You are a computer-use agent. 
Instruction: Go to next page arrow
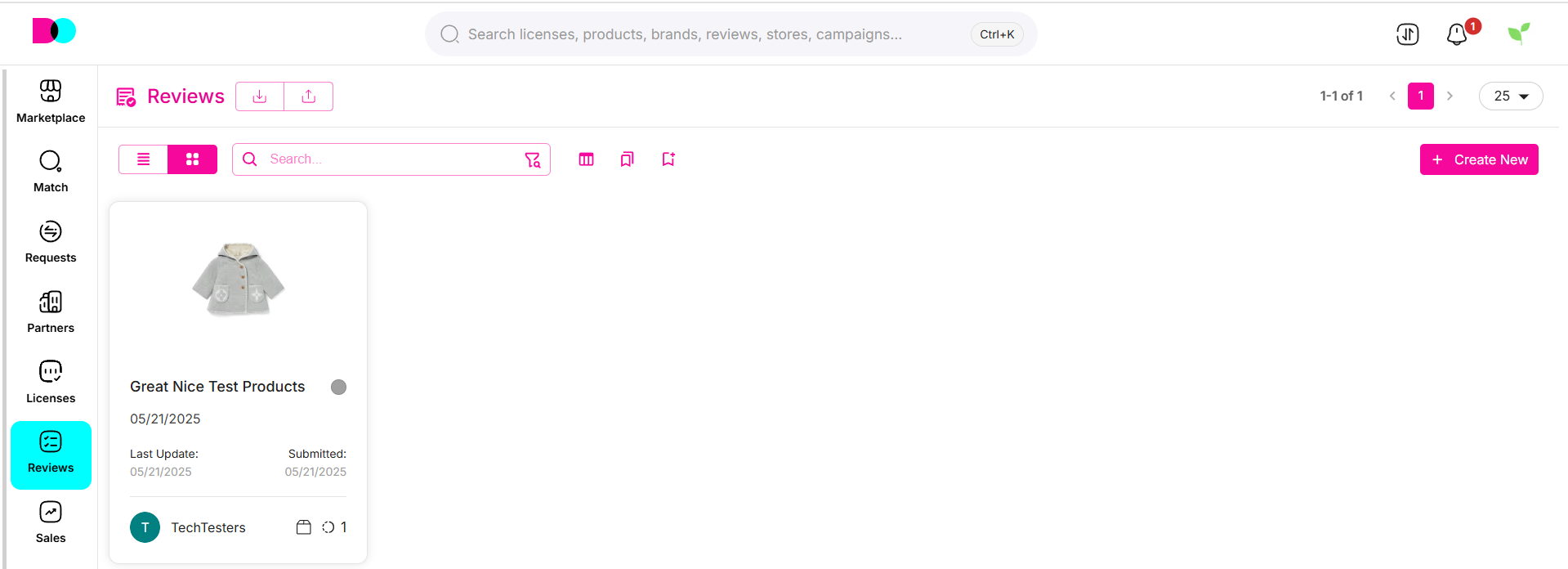(x=1450, y=96)
